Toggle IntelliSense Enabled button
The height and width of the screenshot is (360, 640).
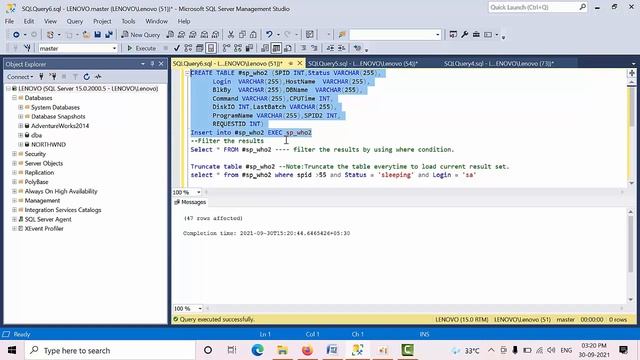click(211, 48)
